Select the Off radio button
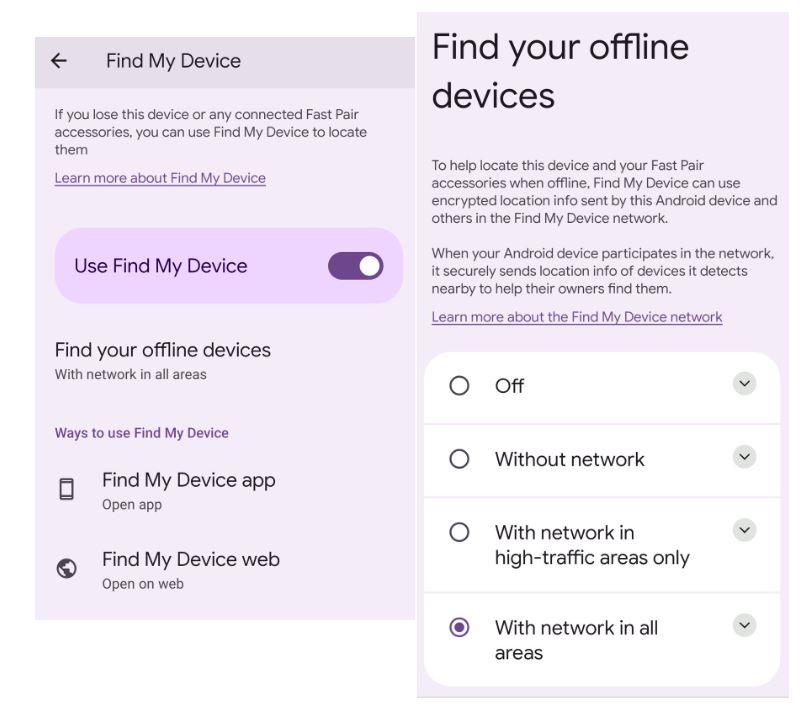Viewport: 809px width, 711px height. pos(459,385)
